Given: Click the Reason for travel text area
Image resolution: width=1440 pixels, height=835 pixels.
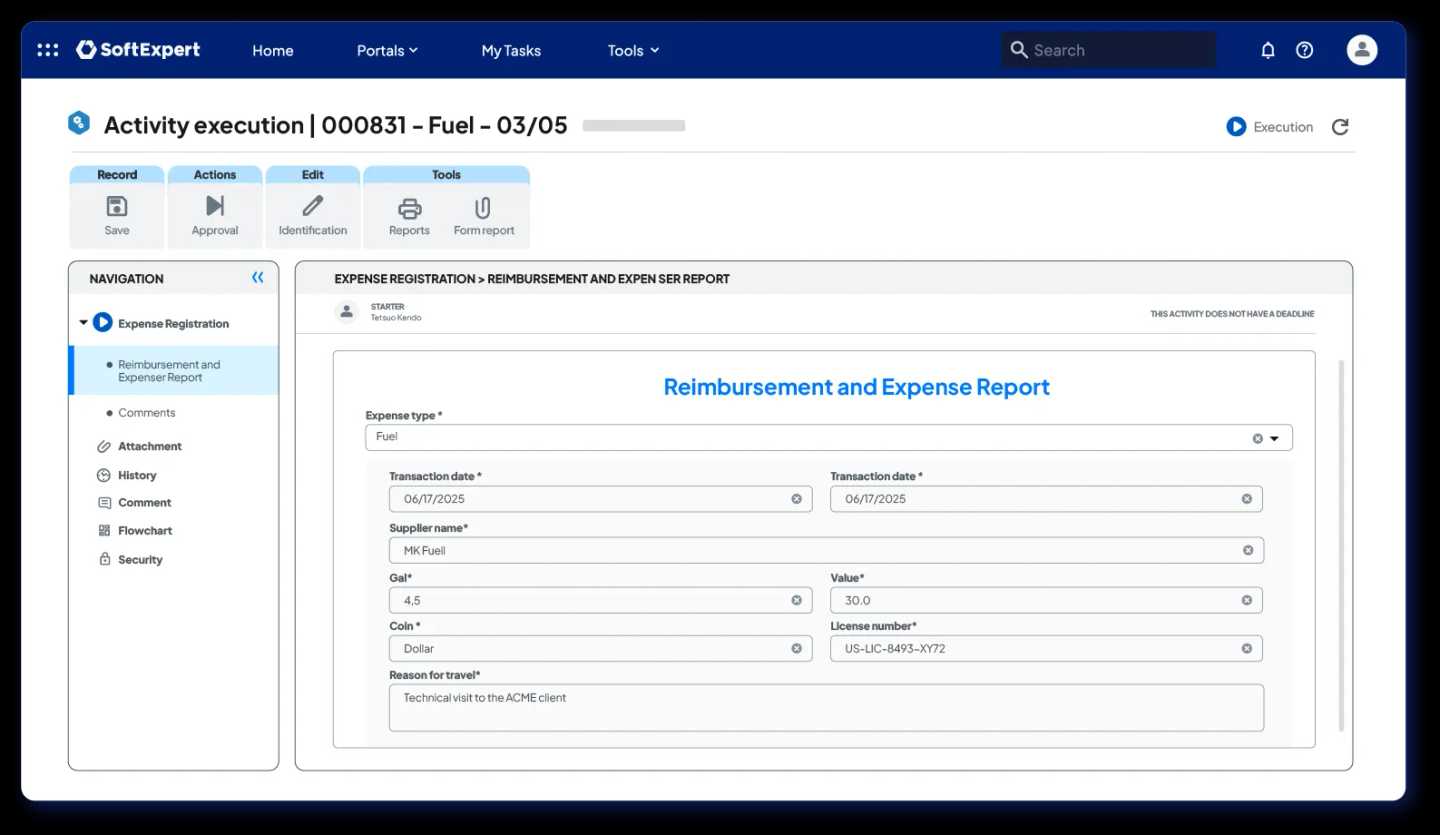Looking at the screenshot, I should [826, 708].
